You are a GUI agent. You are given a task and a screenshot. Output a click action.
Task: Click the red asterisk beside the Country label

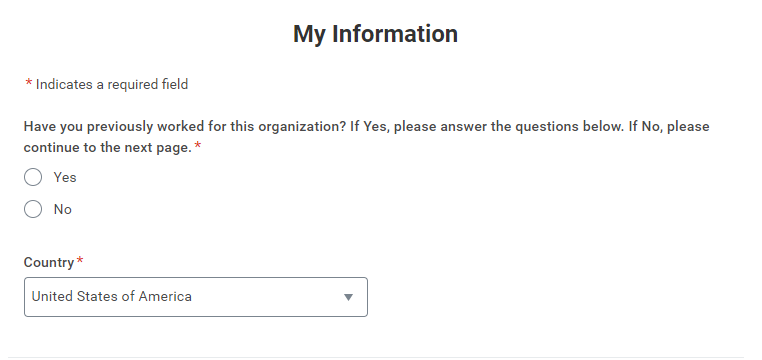tap(80, 261)
